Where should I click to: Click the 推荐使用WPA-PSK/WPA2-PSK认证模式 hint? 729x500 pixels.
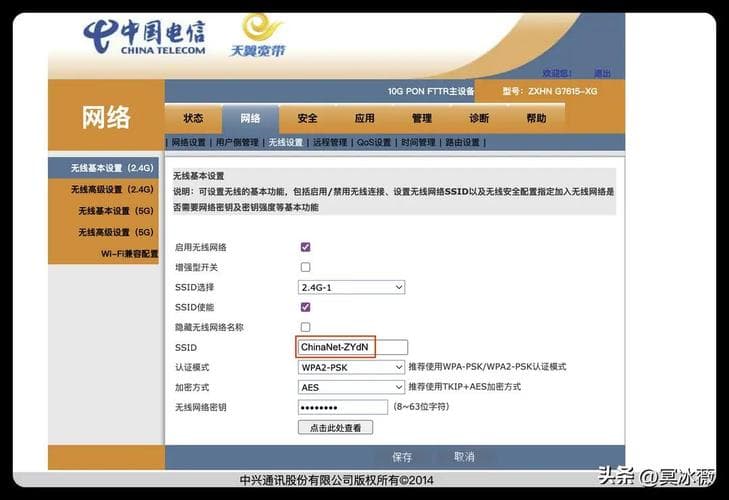(x=487, y=367)
